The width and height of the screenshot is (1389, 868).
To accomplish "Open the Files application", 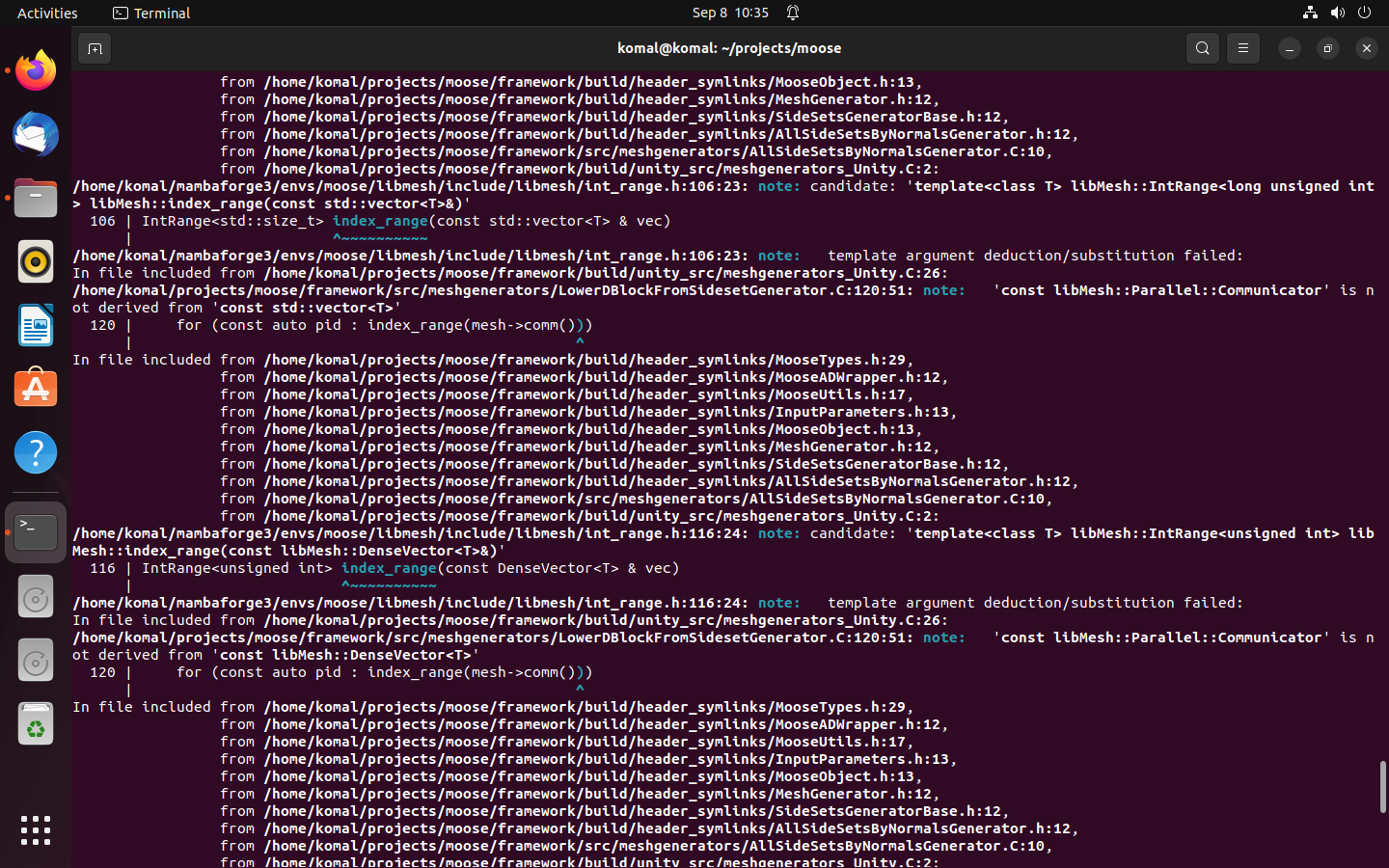I will coord(36,198).
